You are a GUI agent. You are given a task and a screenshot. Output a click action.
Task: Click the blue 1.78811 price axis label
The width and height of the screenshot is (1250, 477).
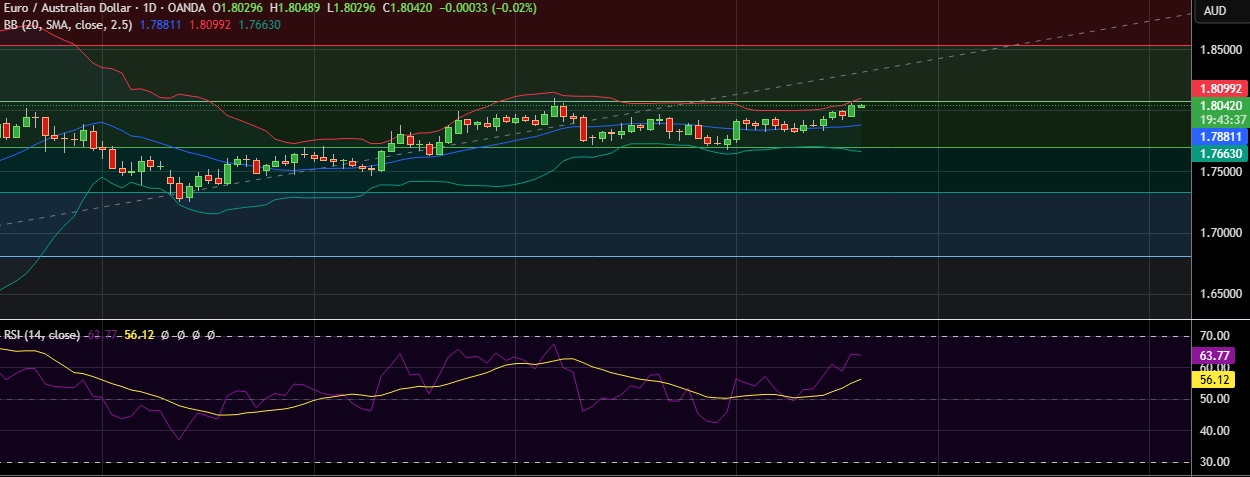tap(1220, 137)
